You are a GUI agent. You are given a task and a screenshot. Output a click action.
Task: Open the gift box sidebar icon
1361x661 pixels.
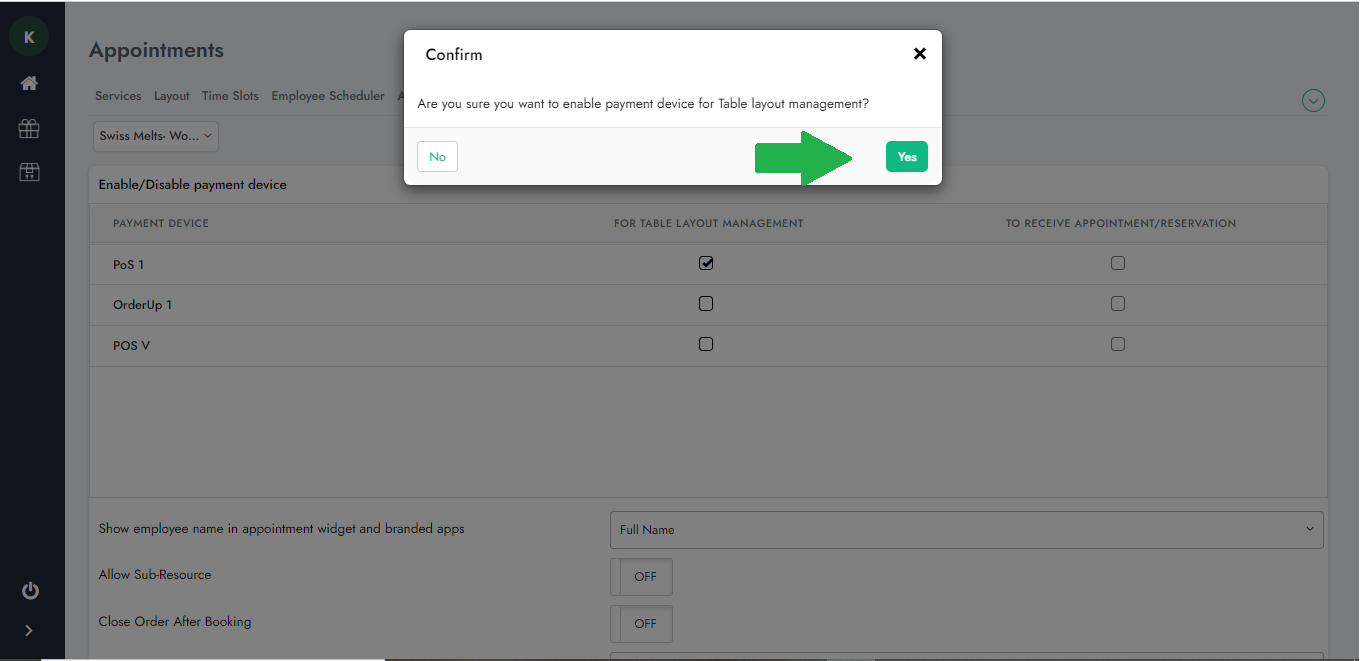click(x=29, y=128)
